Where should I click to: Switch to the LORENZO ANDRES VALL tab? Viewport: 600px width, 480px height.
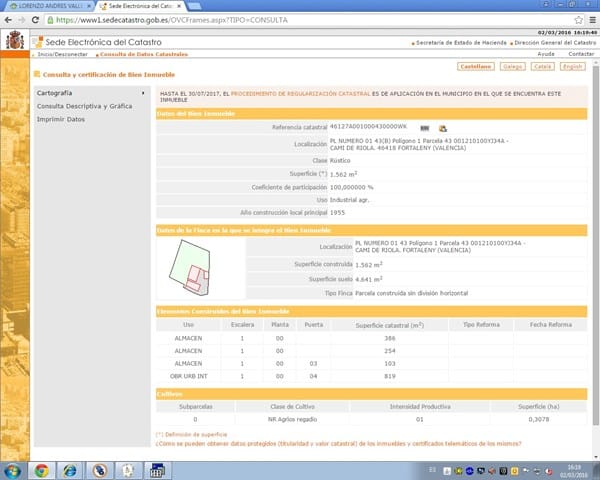50,6
